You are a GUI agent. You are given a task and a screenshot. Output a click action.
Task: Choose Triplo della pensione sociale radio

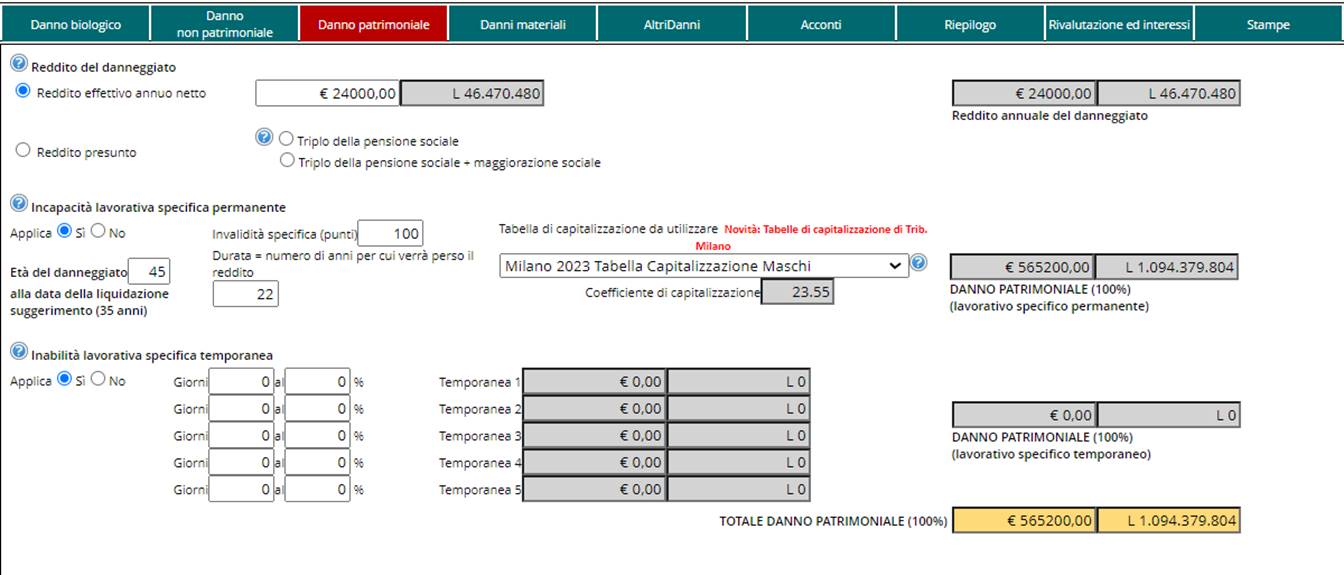(287, 139)
